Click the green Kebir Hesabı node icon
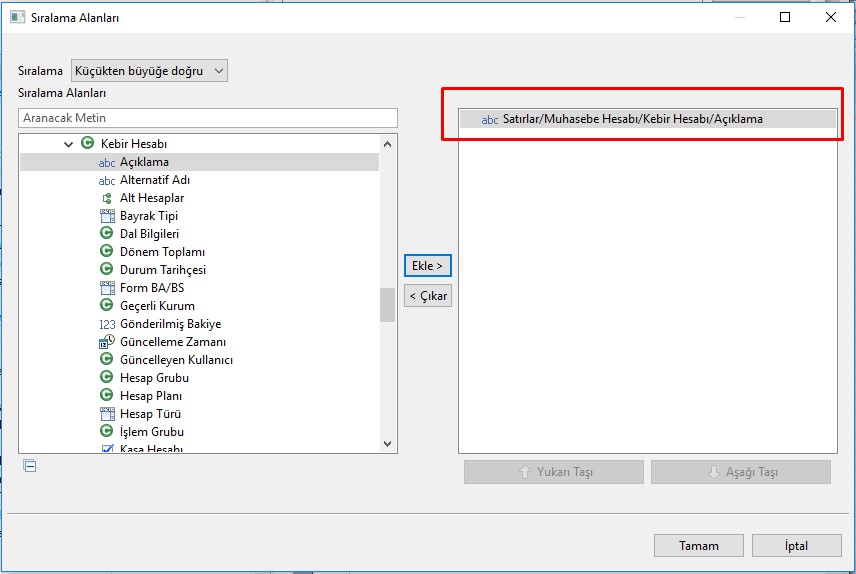 [88, 144]
